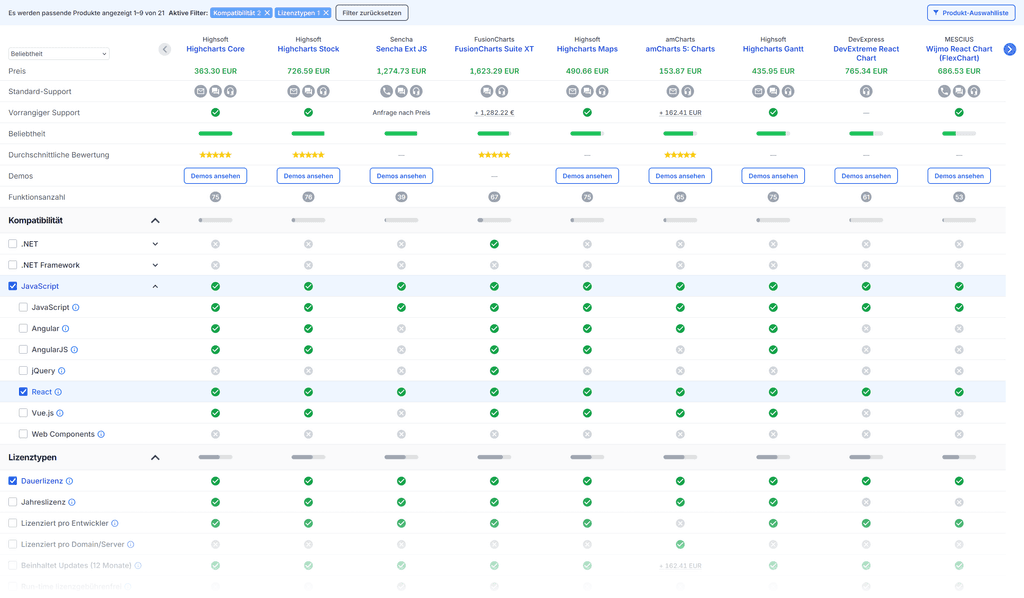The height and width of the screenshot is (598, 1024).
Task: Click Demos ansehen for Wijmo React Chart
Action: [959, 176]
